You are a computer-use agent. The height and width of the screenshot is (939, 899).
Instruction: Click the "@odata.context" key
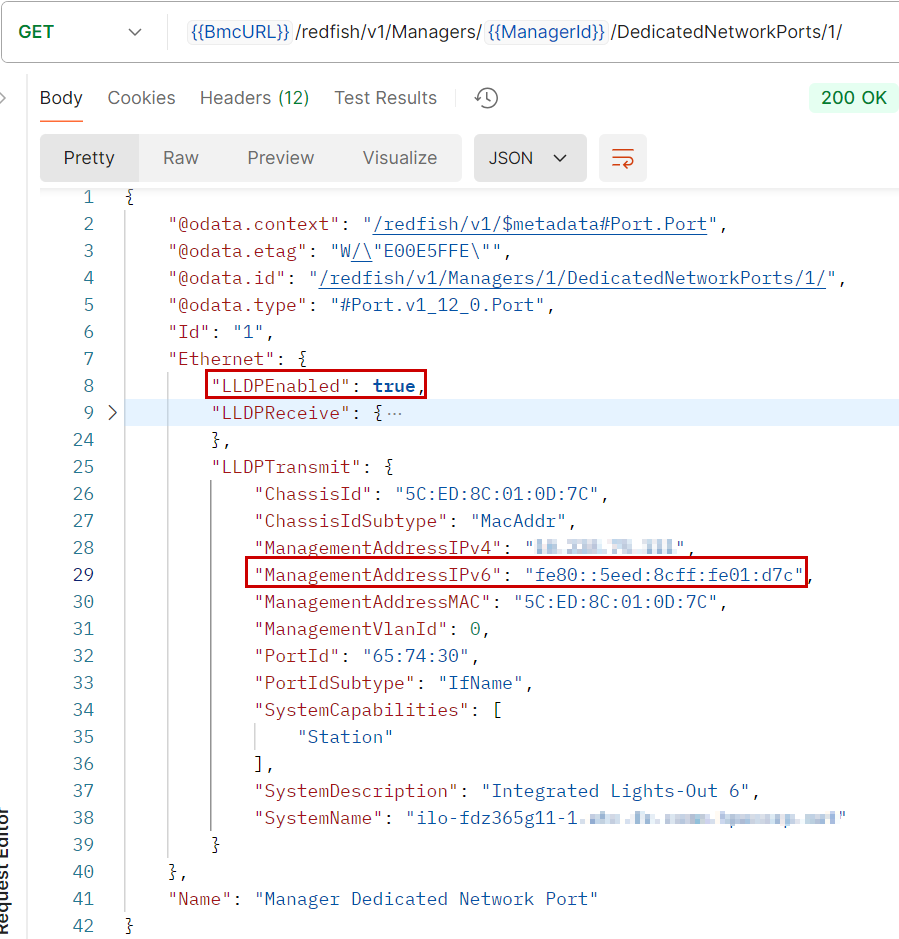254,224
